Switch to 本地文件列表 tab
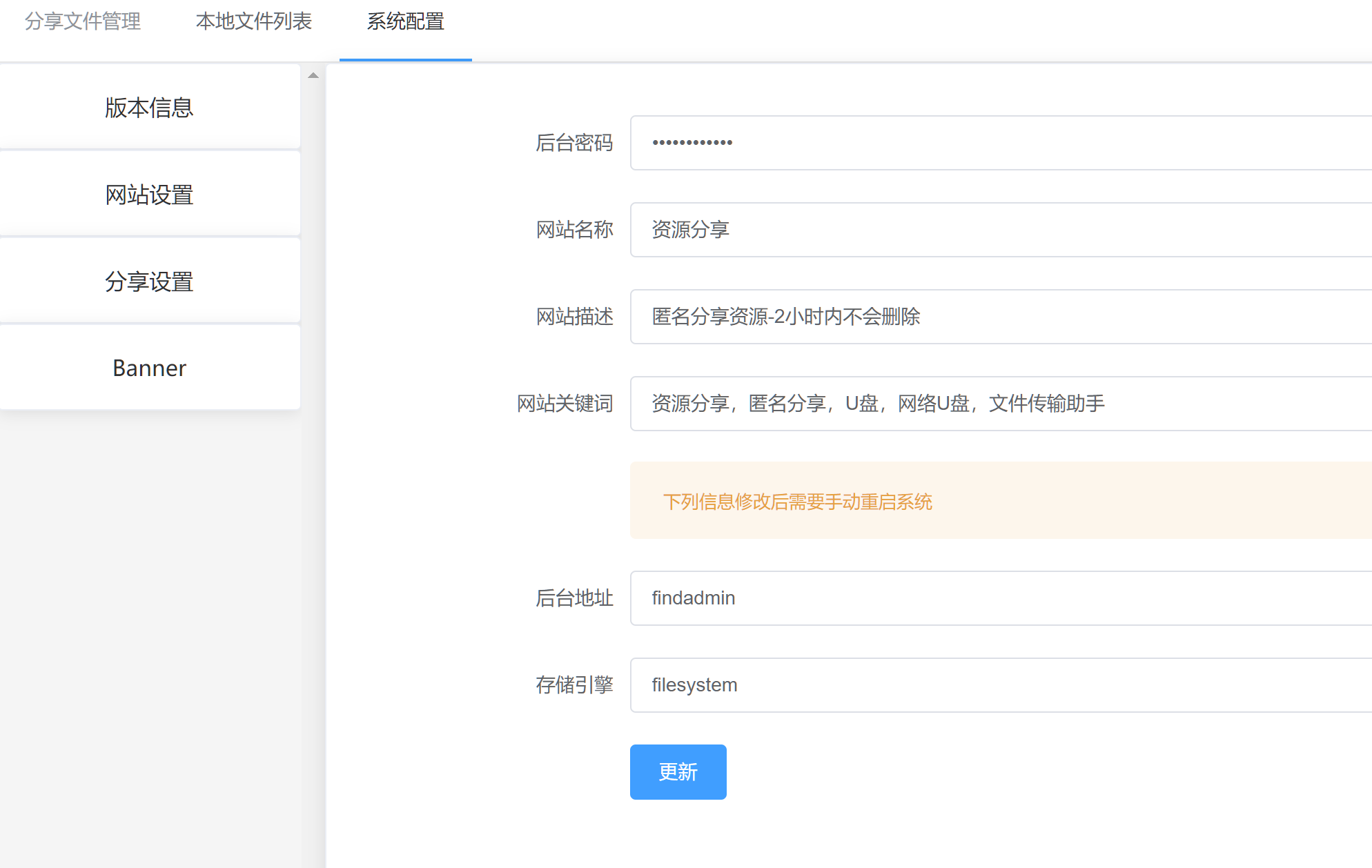 pyautogui.click(x=253, y=22)
